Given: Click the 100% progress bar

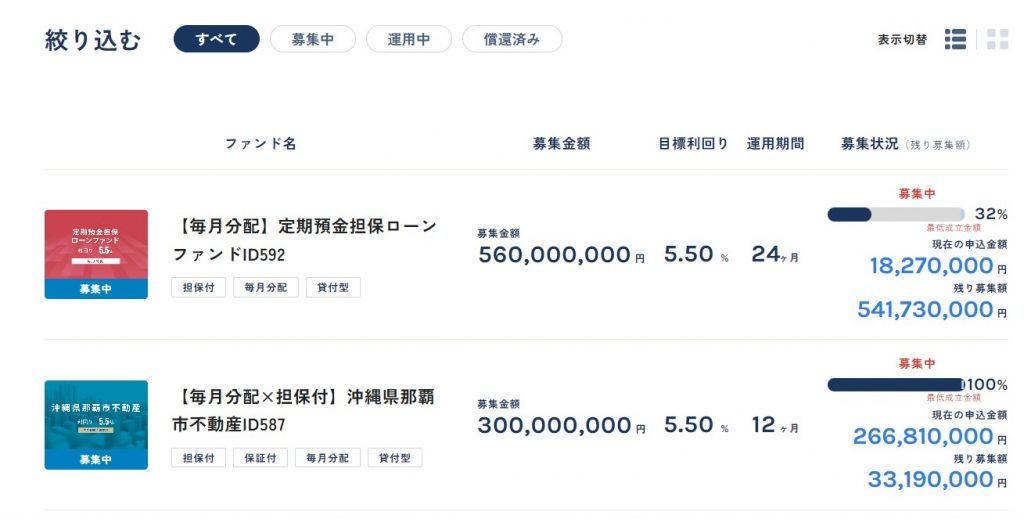Looking at the screenshot, I should tap(895, 385).
